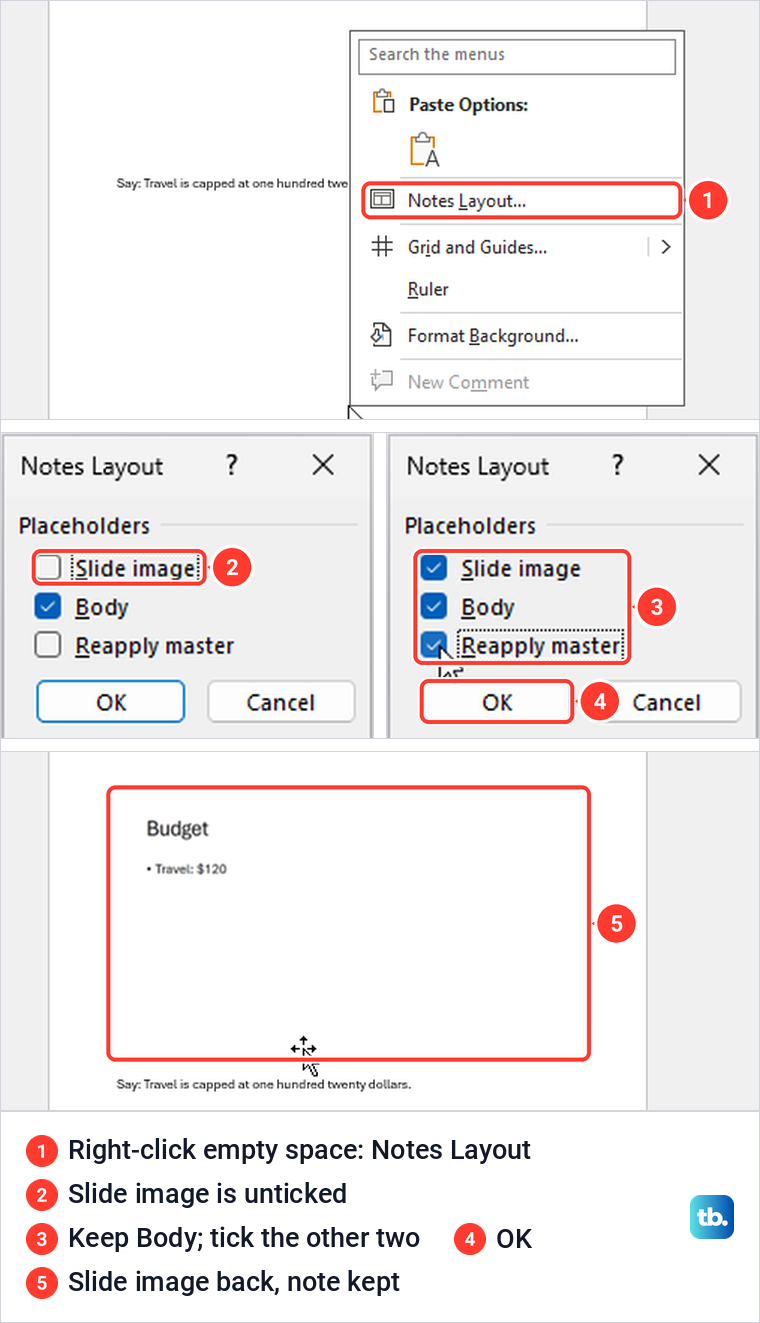Click the New Comment speech bubble icon
The height and width of the screenshot is (1323, 760).
point(381,380)
